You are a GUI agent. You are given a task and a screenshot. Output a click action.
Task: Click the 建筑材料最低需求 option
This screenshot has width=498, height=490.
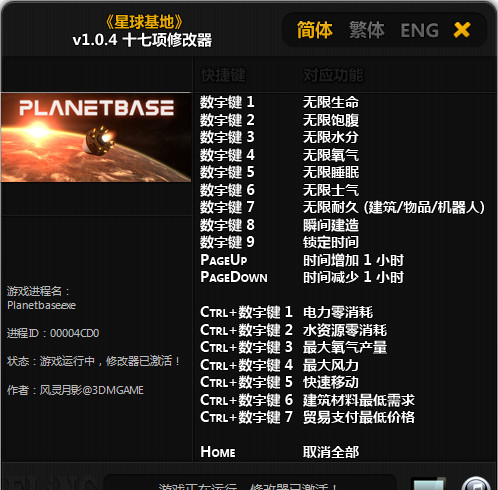tap(359, 400)
